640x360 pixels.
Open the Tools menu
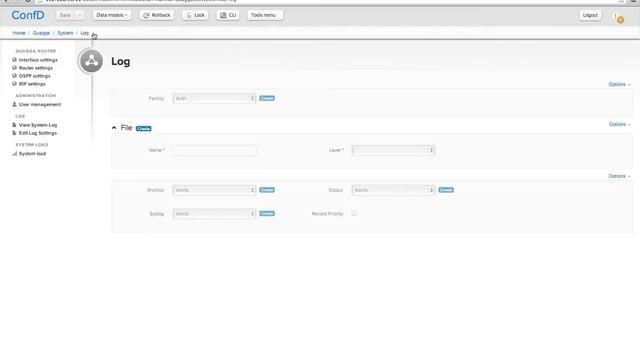pyautogui.click(x=264, y=15)
